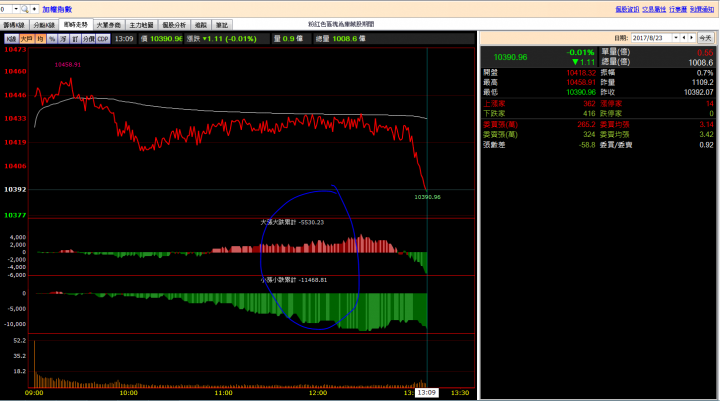Switch to the 分點K線 tab
The image size is (720, 401).
coord(44,25)
